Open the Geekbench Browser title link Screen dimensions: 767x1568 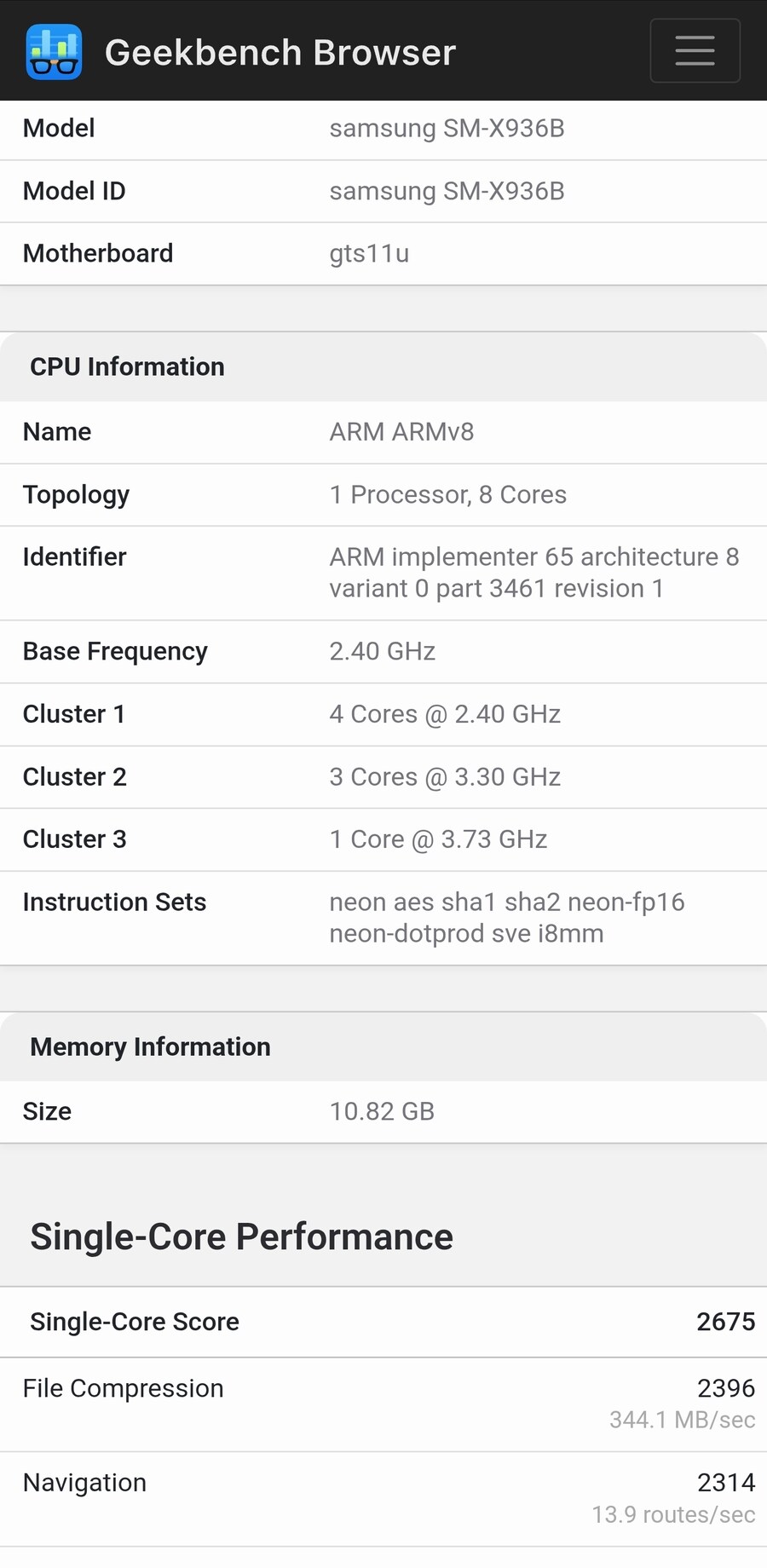click(x=280, y=53)
